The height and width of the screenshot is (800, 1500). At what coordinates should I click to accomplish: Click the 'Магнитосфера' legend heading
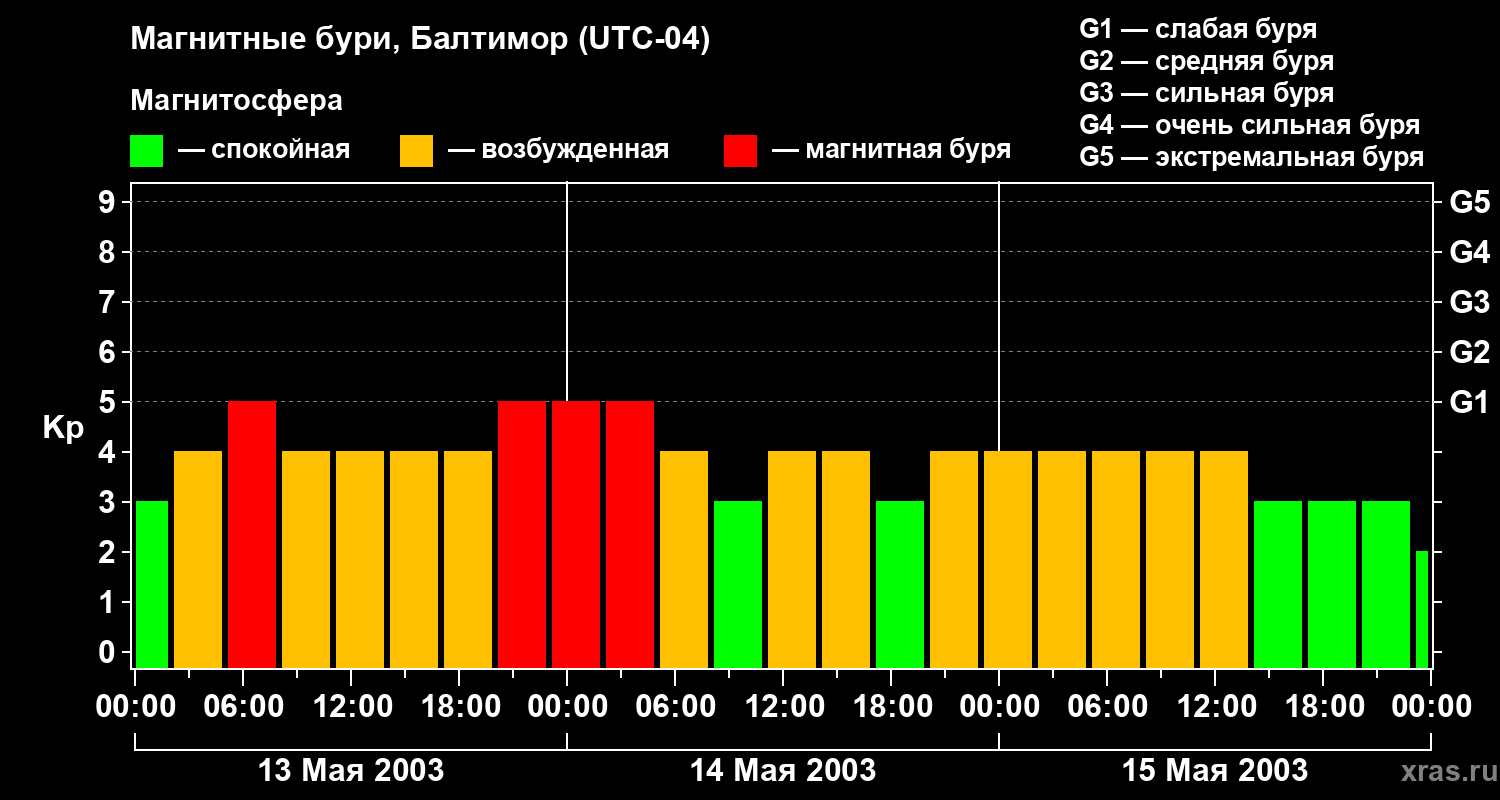tap(236, 101)
